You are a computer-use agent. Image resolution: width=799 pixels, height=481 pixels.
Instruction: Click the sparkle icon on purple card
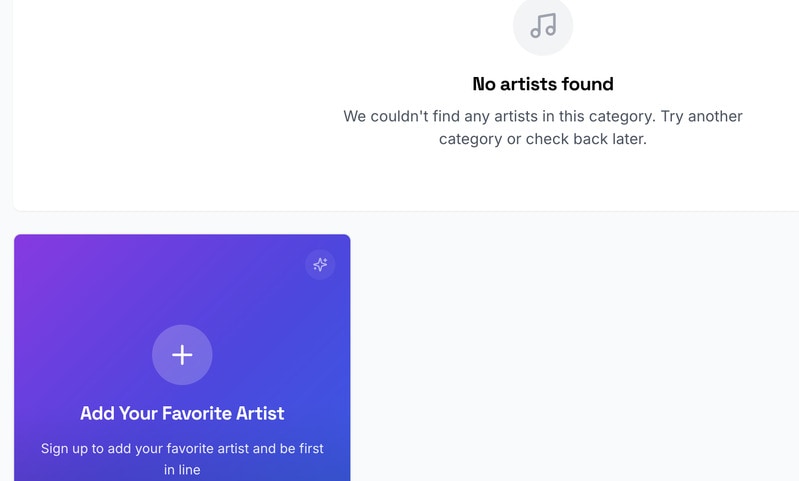click(320, 265)
